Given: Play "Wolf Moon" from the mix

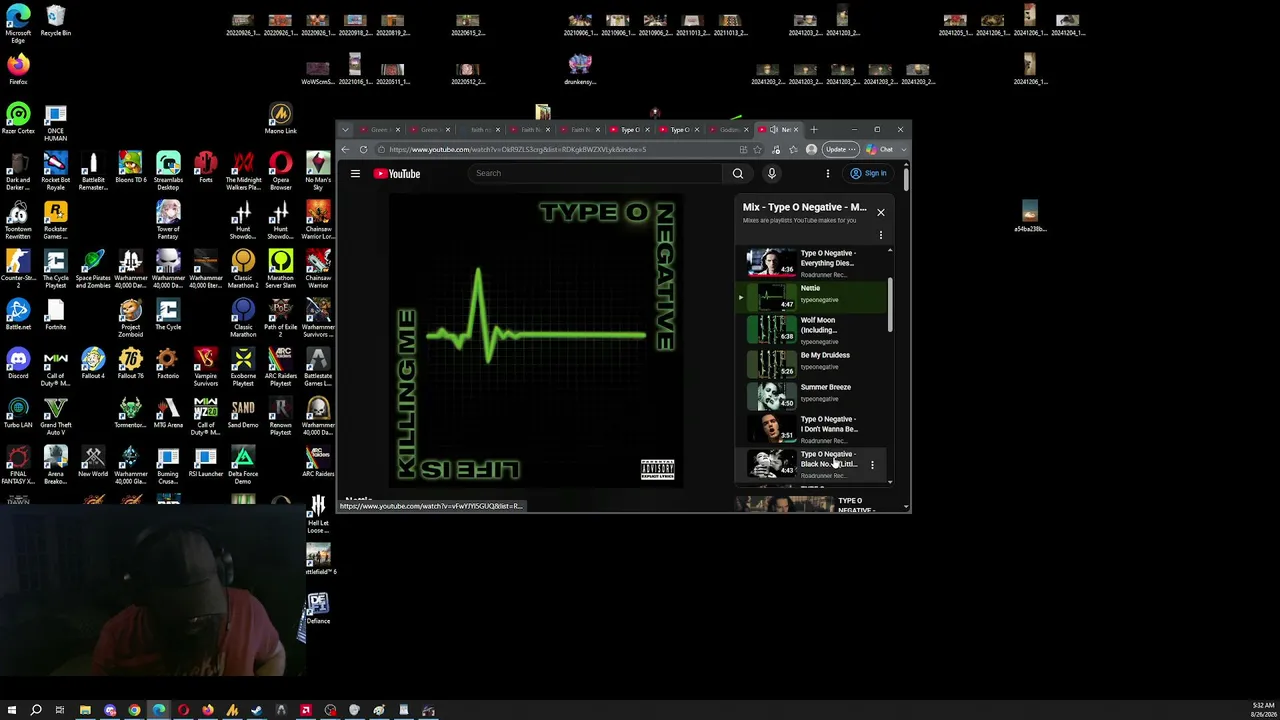Looking at the screenshot, I should (813, 329).
